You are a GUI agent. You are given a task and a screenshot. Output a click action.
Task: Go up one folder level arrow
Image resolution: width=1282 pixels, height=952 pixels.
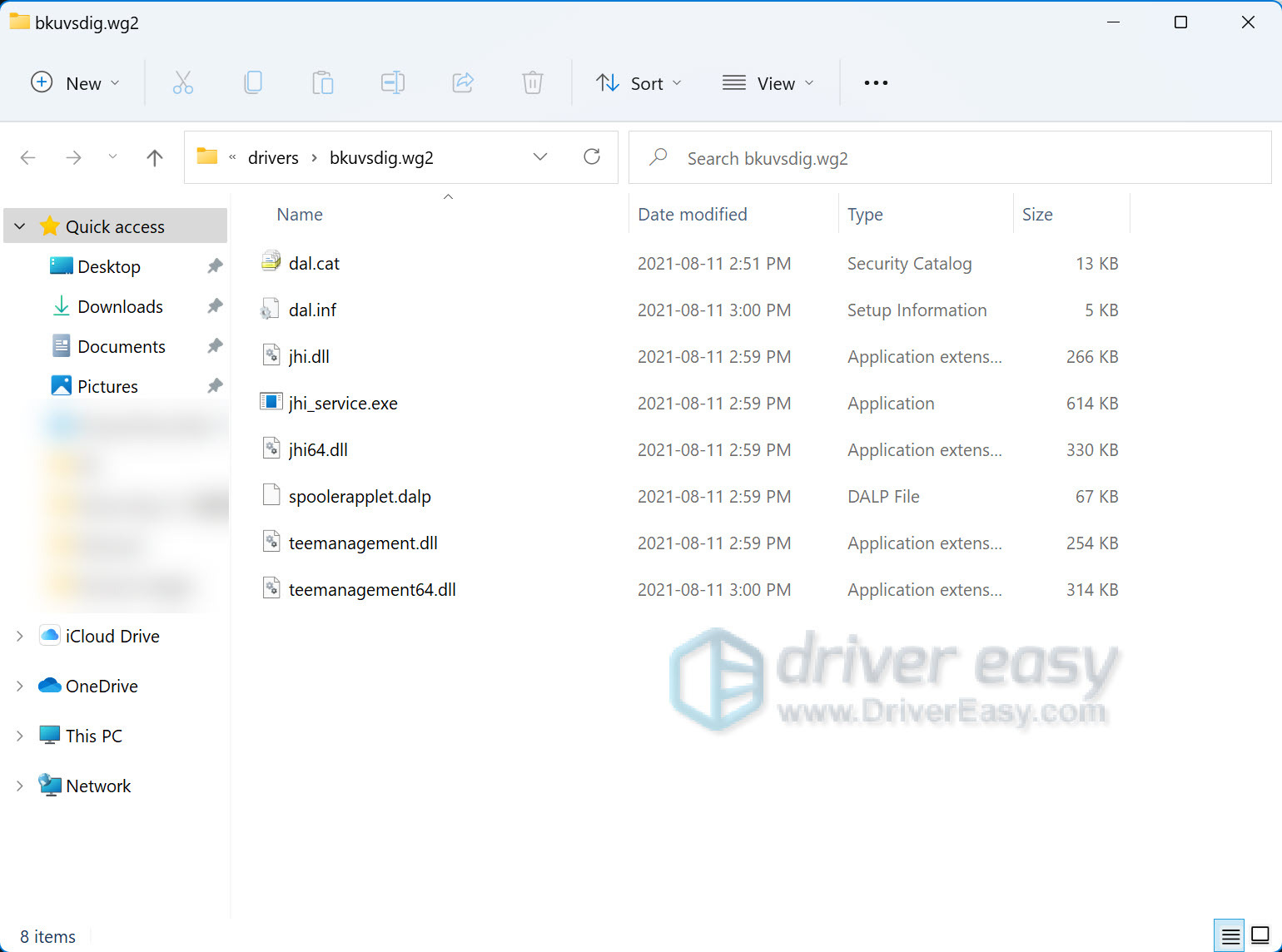(155, 157)
